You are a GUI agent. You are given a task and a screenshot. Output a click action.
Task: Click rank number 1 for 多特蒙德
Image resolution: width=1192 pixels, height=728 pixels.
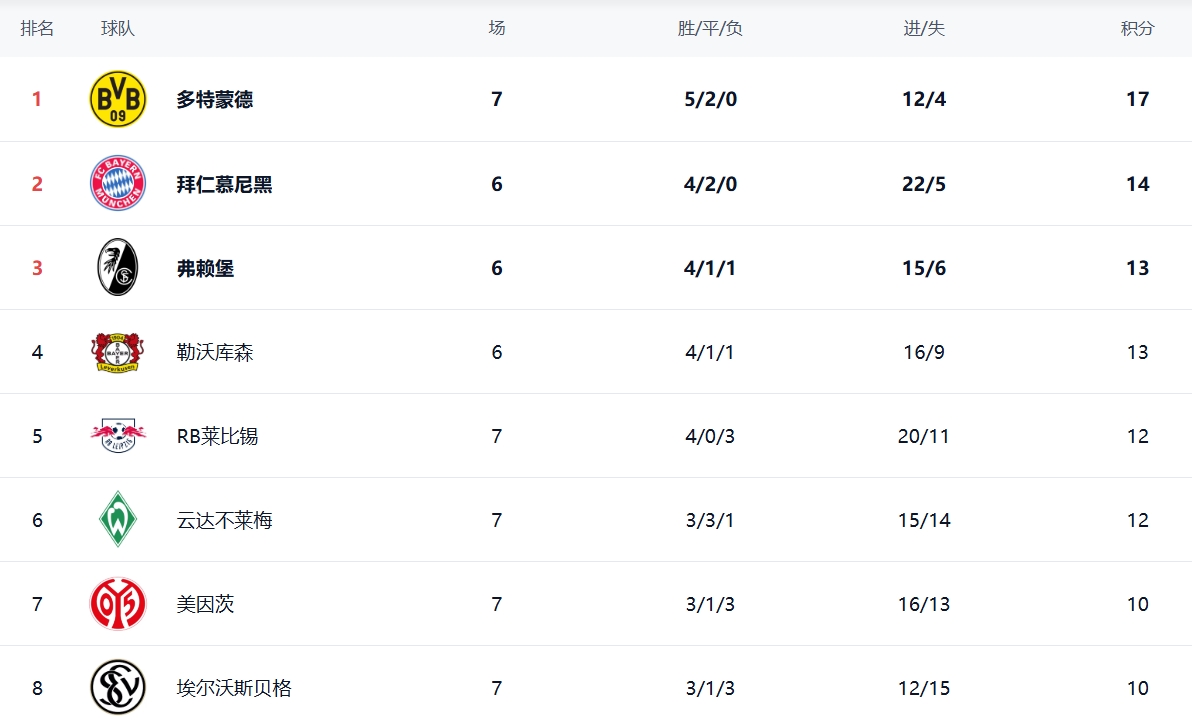coord(36,100)
